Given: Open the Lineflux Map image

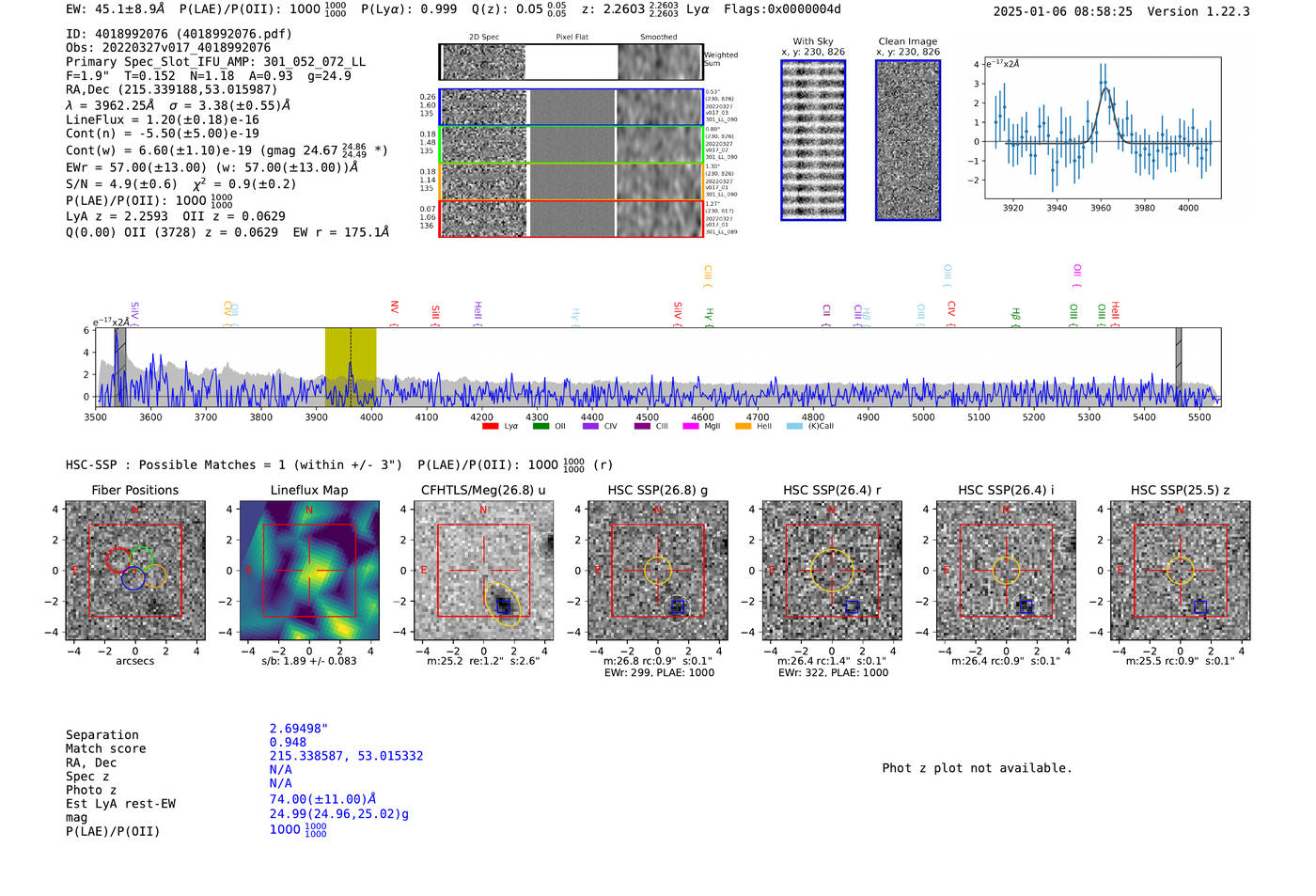Looking at the screenshot, I should point(309,570).
